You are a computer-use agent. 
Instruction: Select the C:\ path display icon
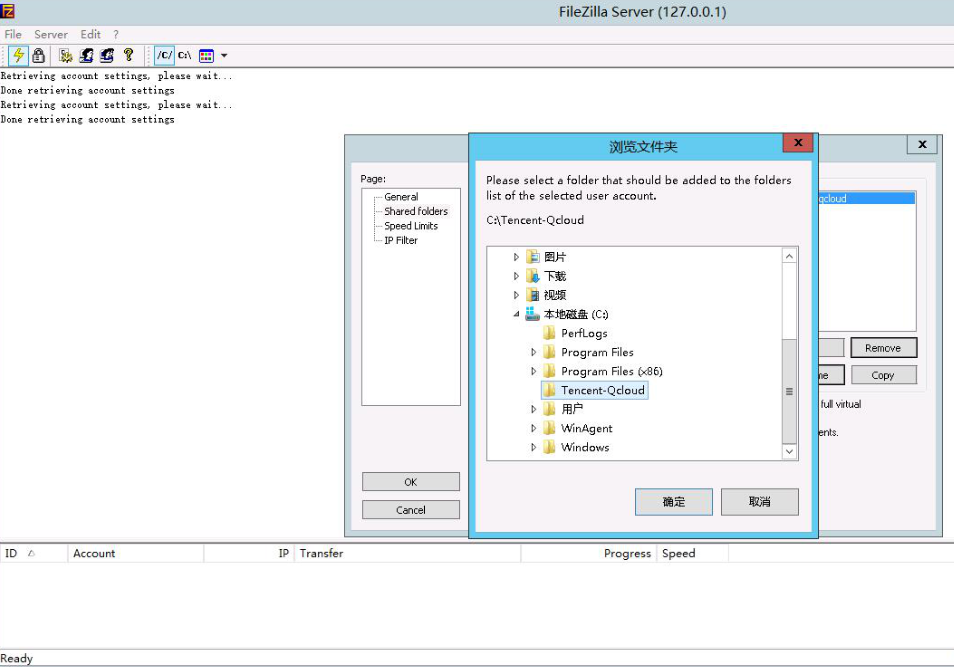pos(185,56)
